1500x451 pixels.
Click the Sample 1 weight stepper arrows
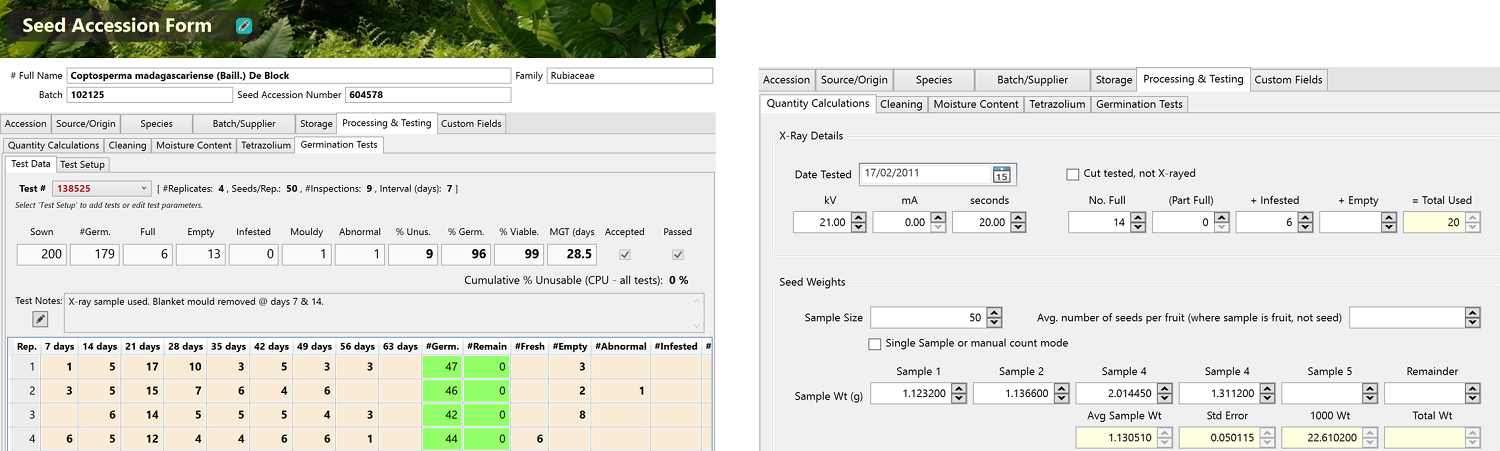(959, 394)
